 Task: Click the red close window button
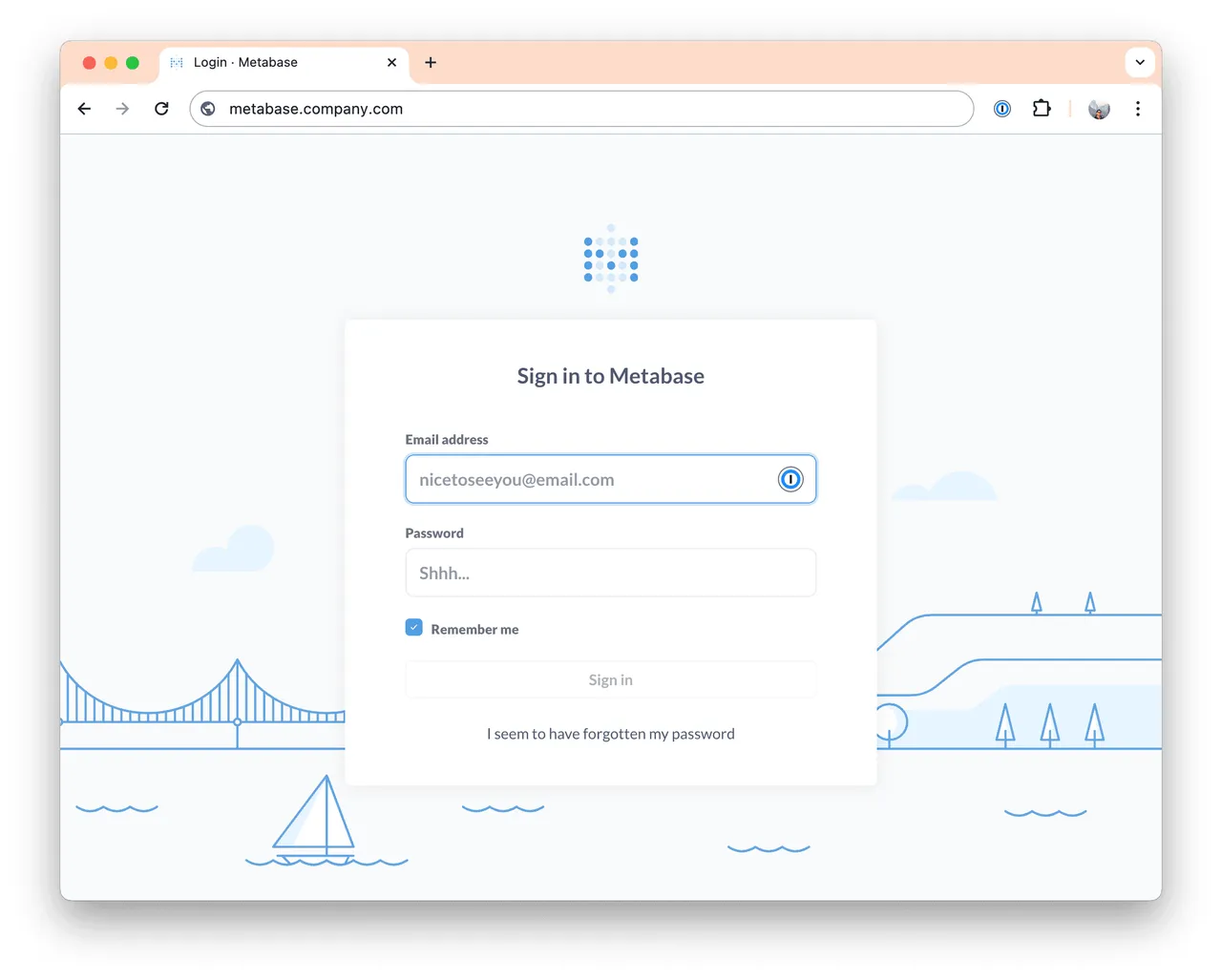pyautogui.click(x=90, y=63)
